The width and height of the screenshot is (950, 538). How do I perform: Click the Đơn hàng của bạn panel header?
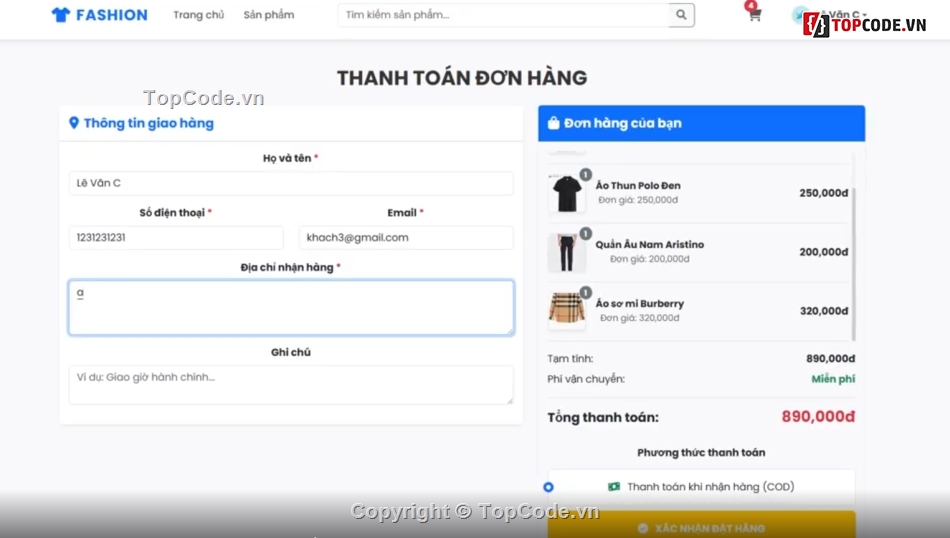[x=702, y=123]
